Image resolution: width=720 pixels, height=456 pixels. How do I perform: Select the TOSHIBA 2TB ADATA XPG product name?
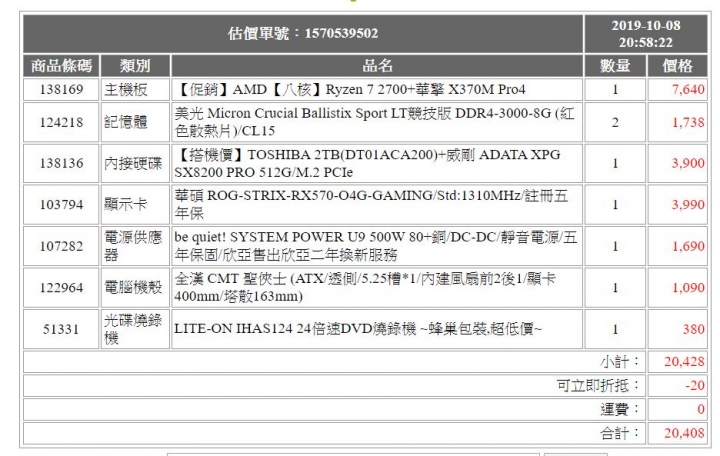coord(367,163)
